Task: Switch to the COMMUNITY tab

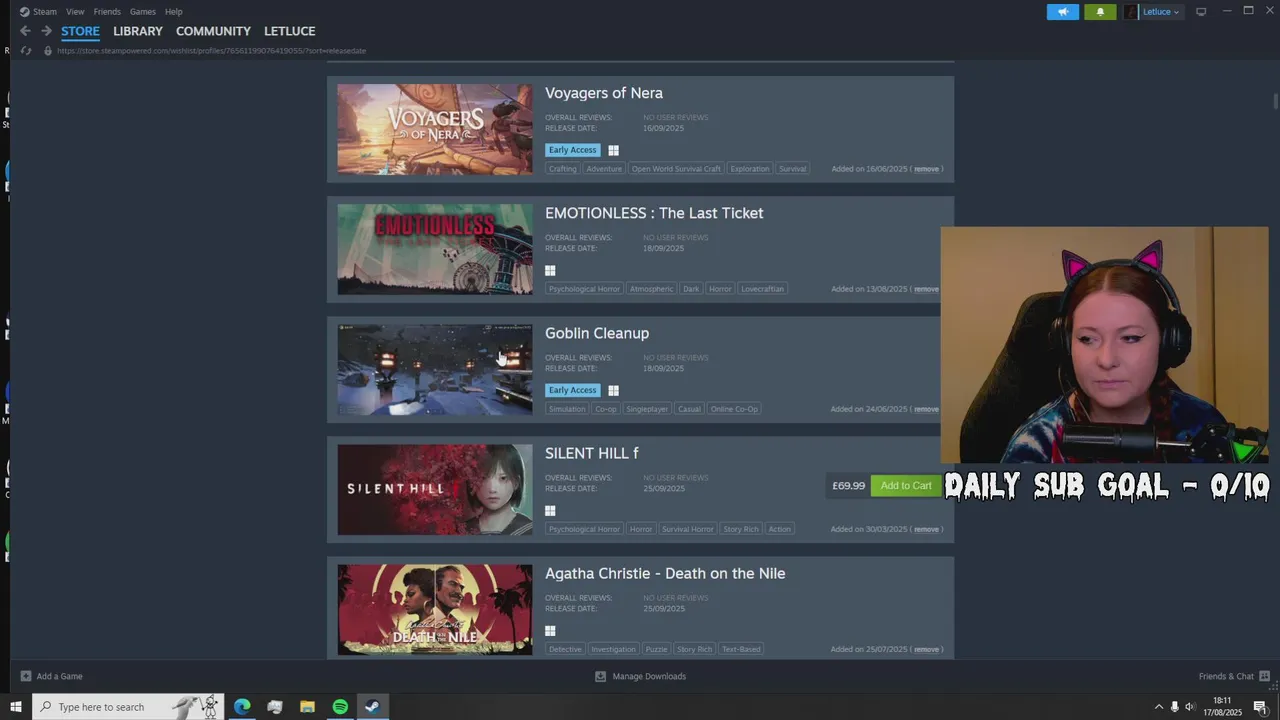Action: click(213, 31)
